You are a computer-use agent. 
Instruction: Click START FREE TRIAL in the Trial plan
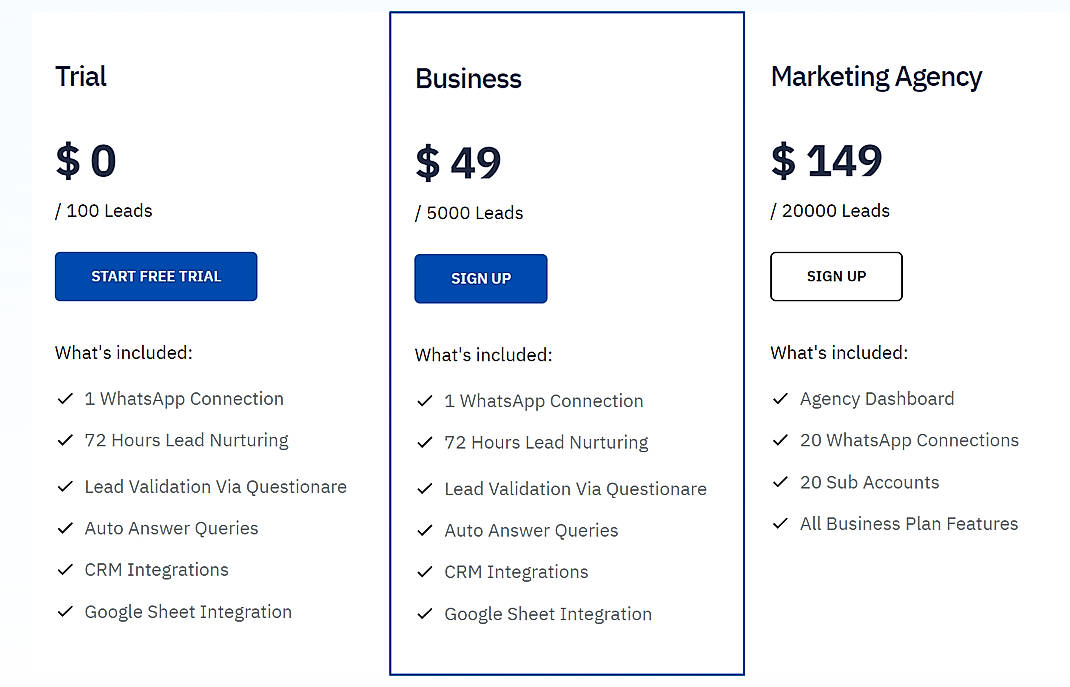point(155,276)
